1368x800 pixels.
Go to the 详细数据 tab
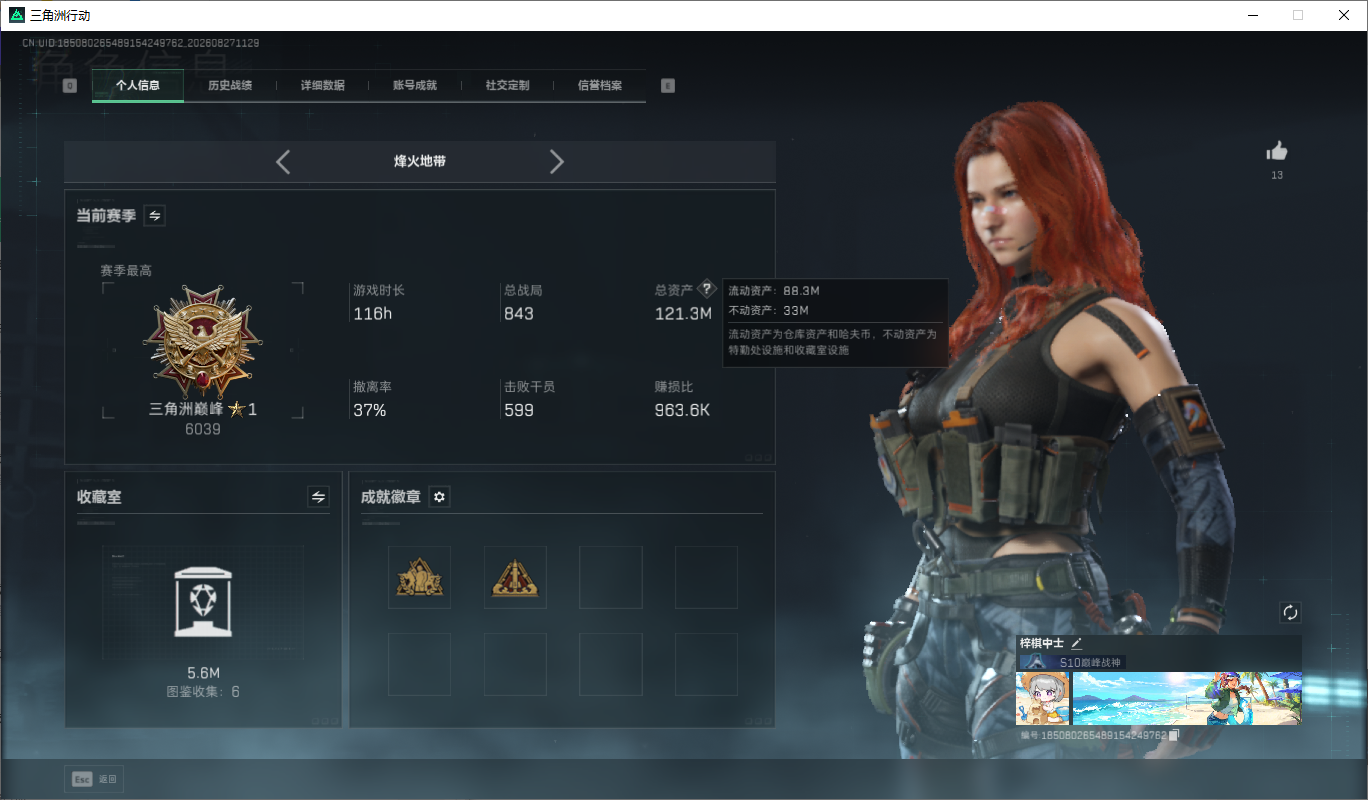(x=323, y=86)
